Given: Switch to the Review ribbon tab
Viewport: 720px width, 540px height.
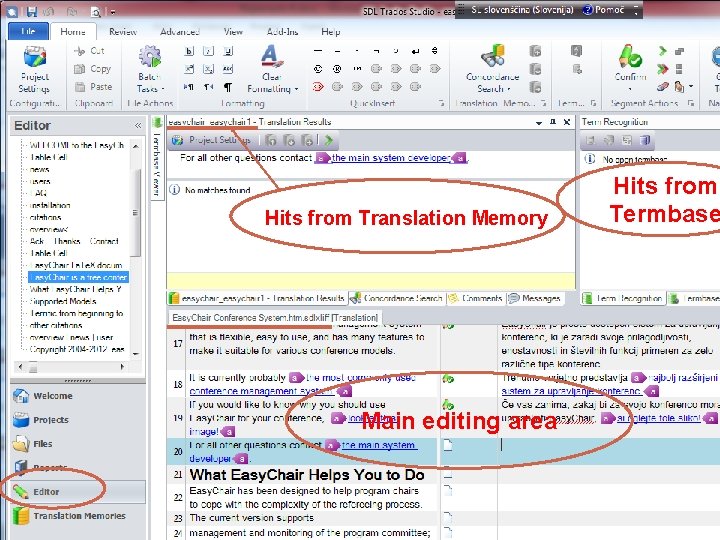Looking at the screenshot, I should tap(123, 32).
